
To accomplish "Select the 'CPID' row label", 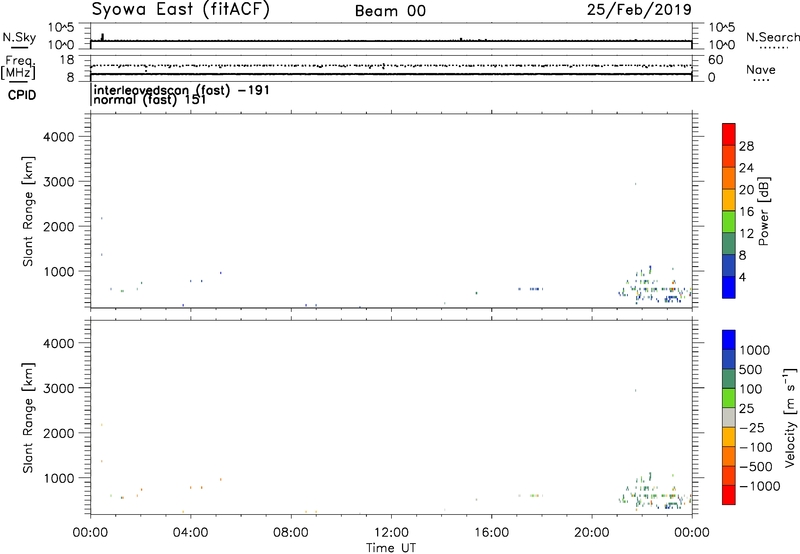I will coord(22,95).
